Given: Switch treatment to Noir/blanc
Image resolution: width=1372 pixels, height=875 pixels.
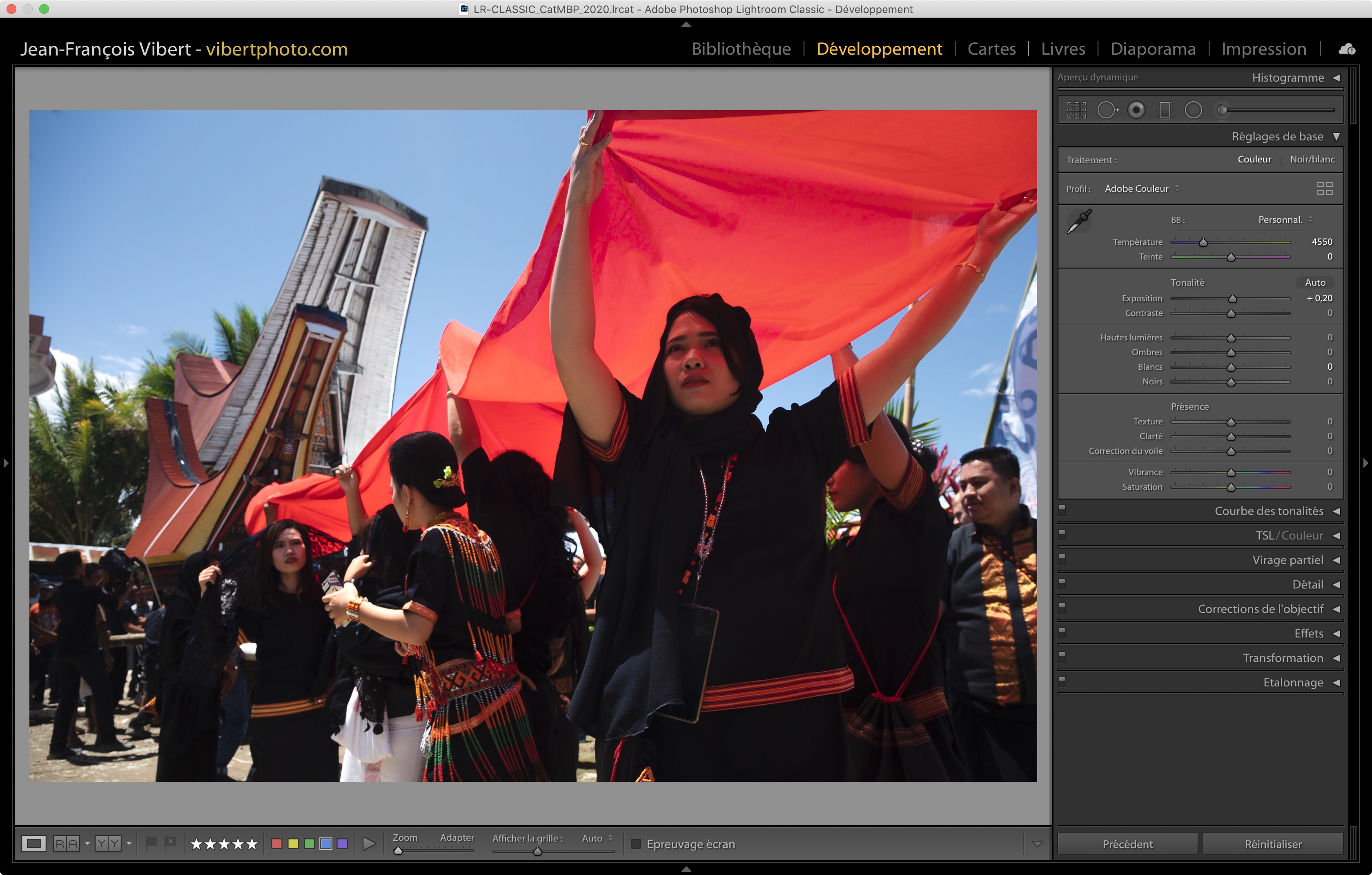Looking at the screenshot, I should tap(1312, 160).
